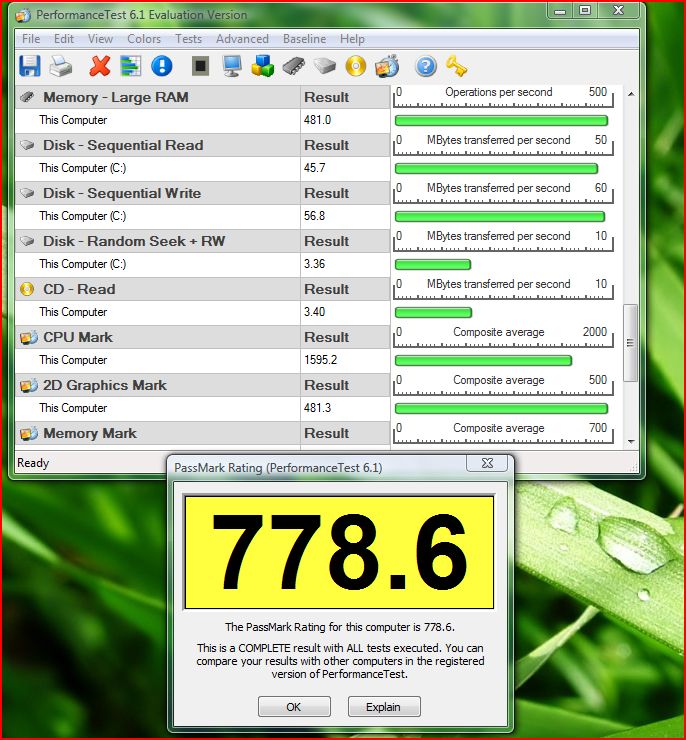Select the Memory Mark header text
The height and width of the screenshot is (740, 686).
90,433
